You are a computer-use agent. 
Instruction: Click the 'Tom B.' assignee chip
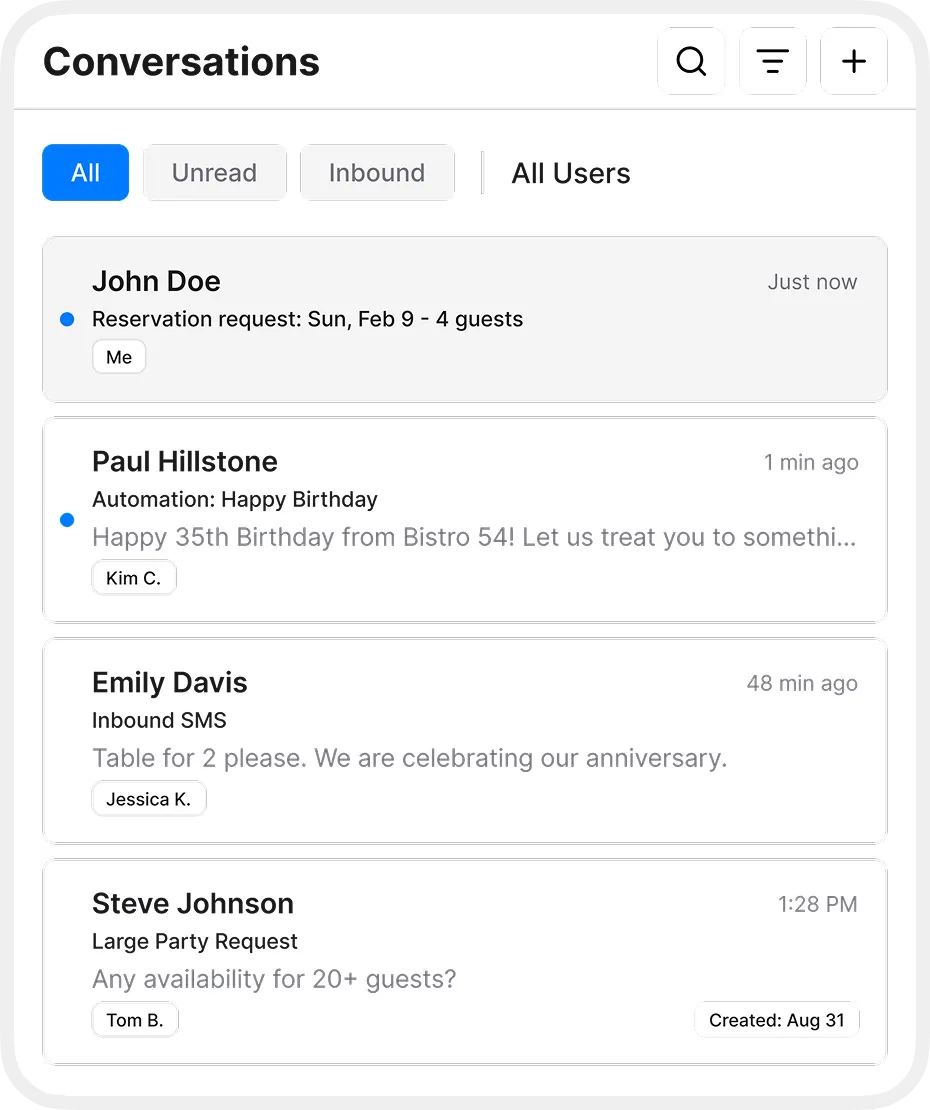[x=135, y=1019]
